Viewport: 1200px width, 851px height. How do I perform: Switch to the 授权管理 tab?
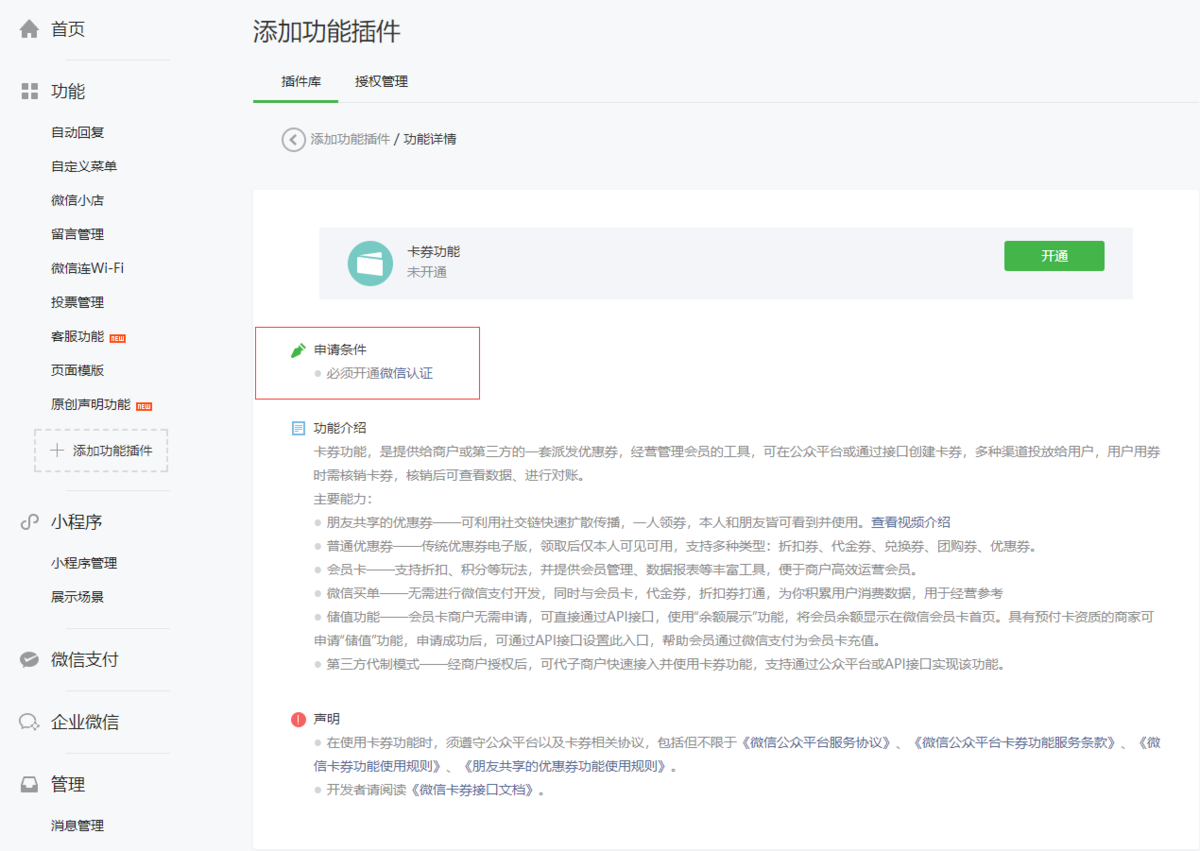point(381,82)
